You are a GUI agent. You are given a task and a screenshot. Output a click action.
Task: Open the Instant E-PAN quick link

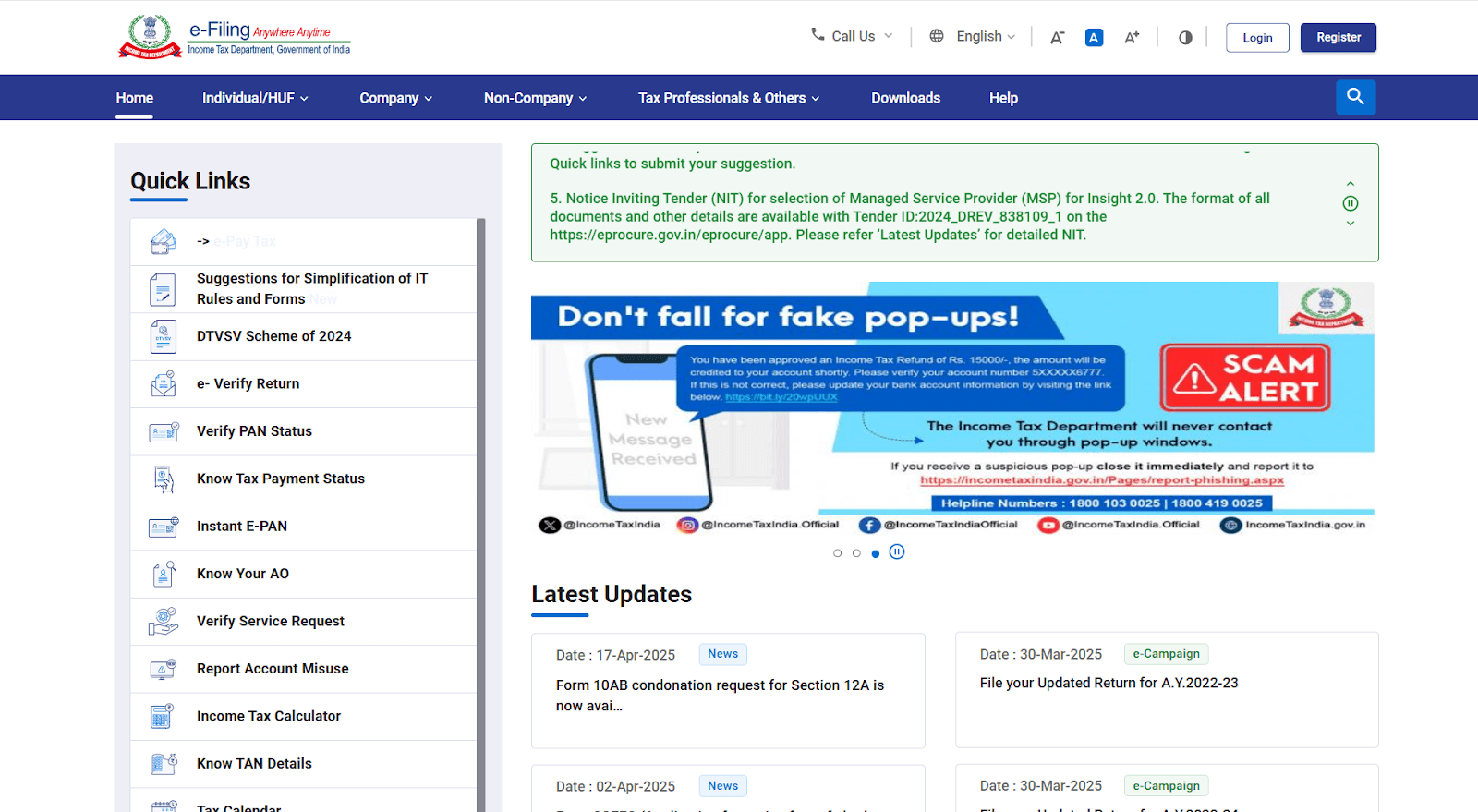[x=304, y=527]
